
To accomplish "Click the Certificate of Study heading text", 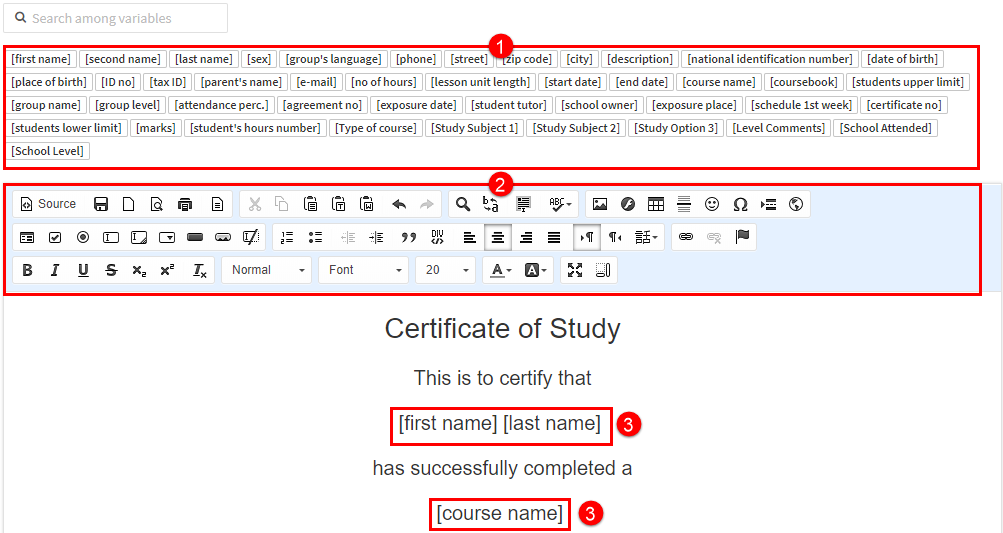I will pyautogui.click(x=502, y=329).
